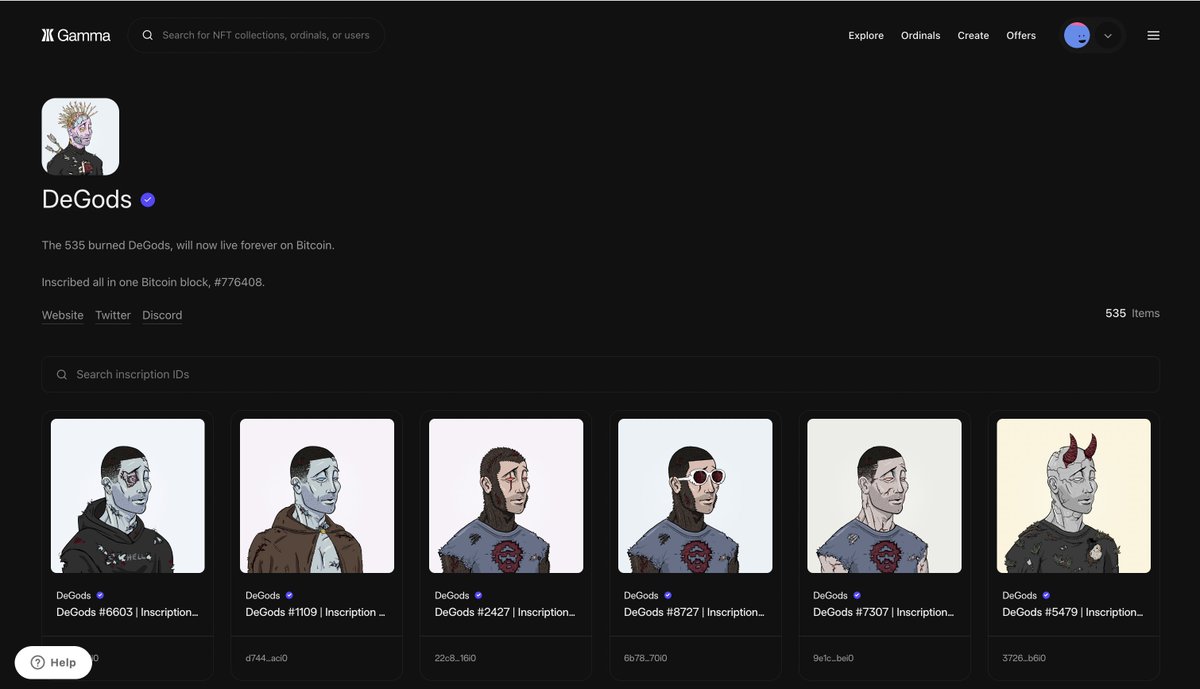Click verified badge on DeGods #7307 card
Viewport: 1200px width, 689px height.
[856, 595]
